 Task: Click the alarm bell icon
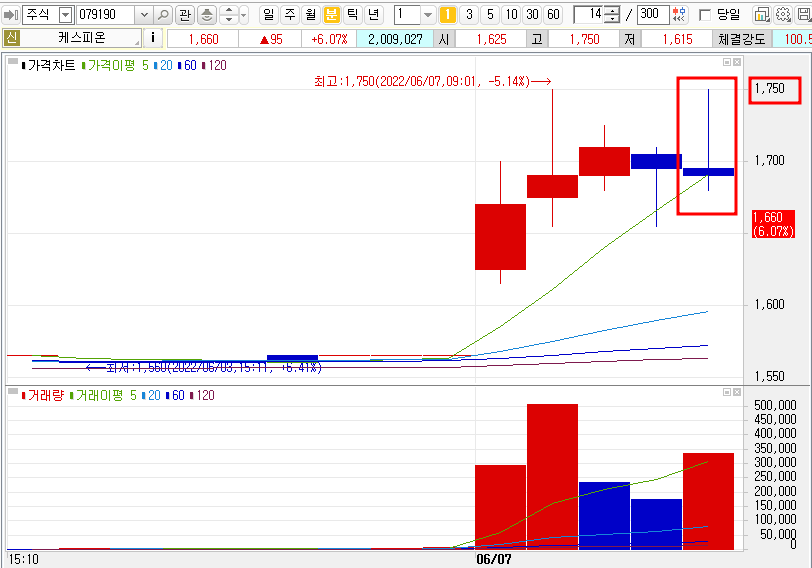pos(207,14)
